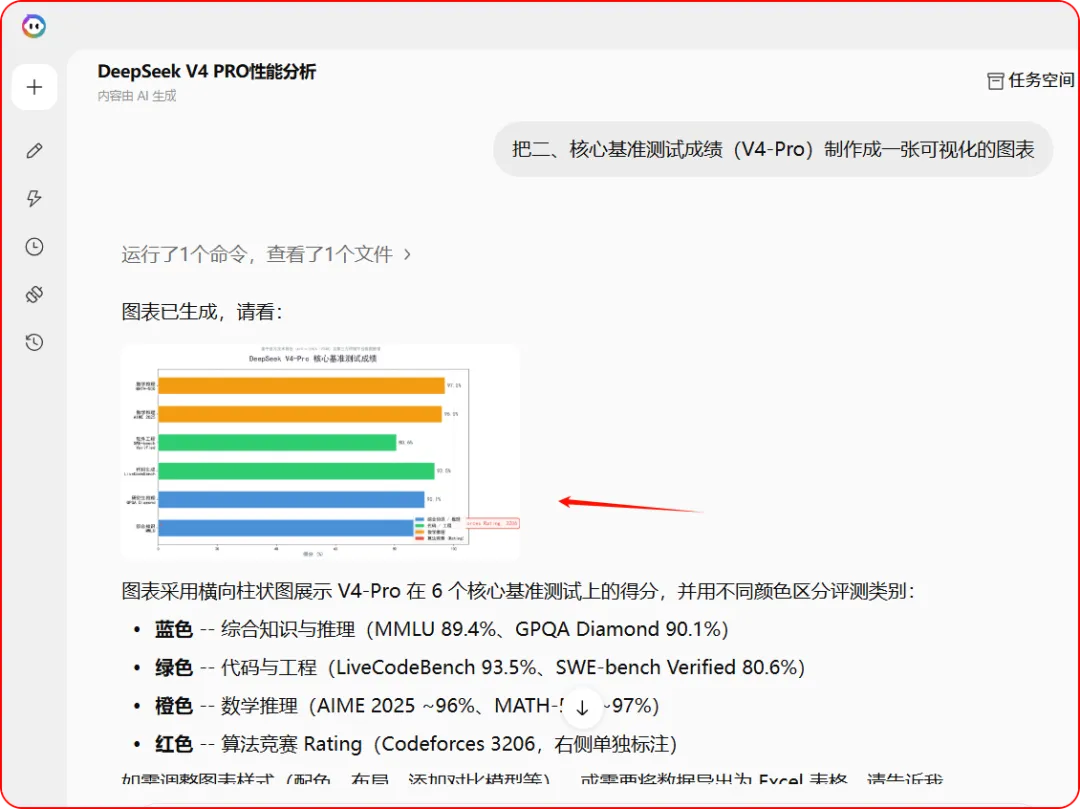Click the 图表已生成，请看 text

[202, 312]
